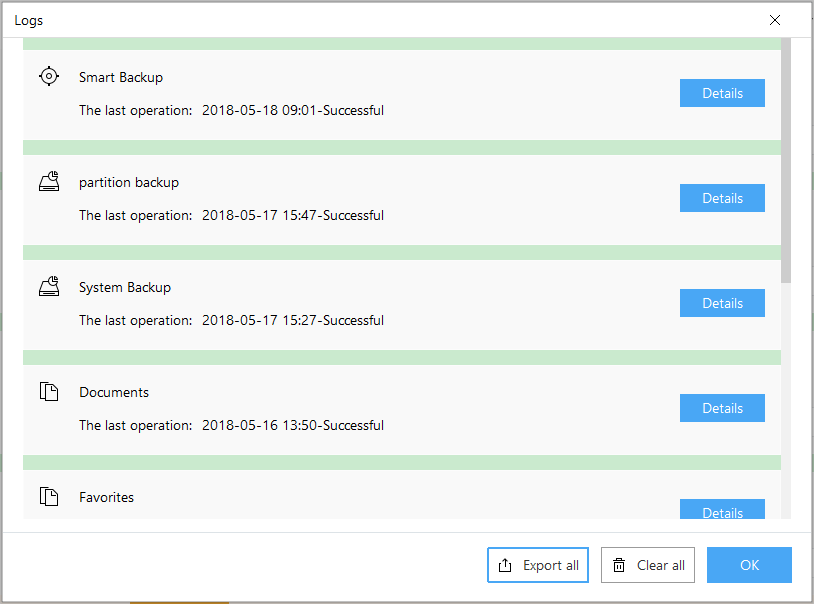The height and width of the screenshot is (604, 814).
Task: Click the 2018-05-17 15:27-Successful status
Action: [x=293, y=320]
